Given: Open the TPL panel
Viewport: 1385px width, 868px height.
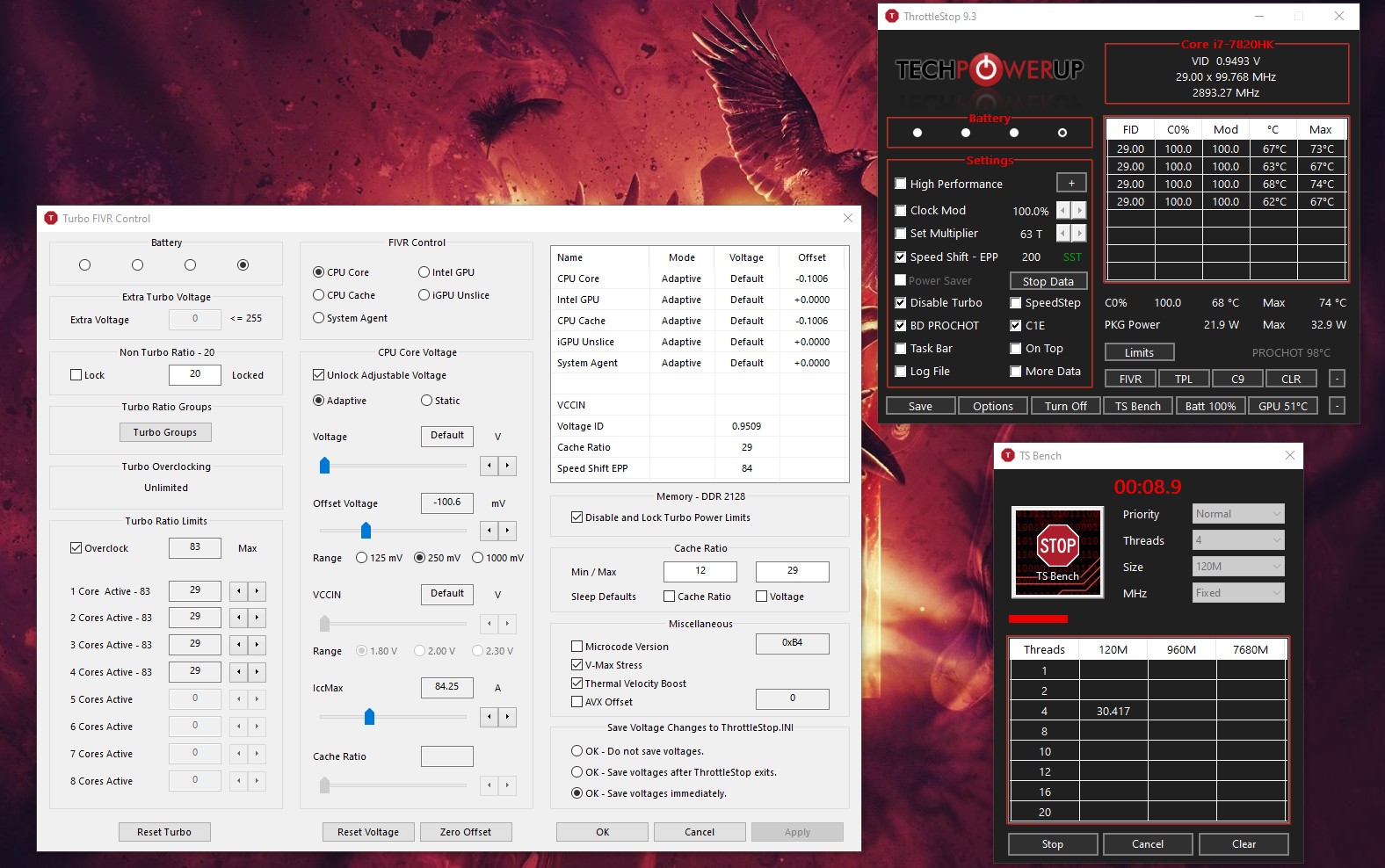Looking at the screenshot, I should [1183, 379].
